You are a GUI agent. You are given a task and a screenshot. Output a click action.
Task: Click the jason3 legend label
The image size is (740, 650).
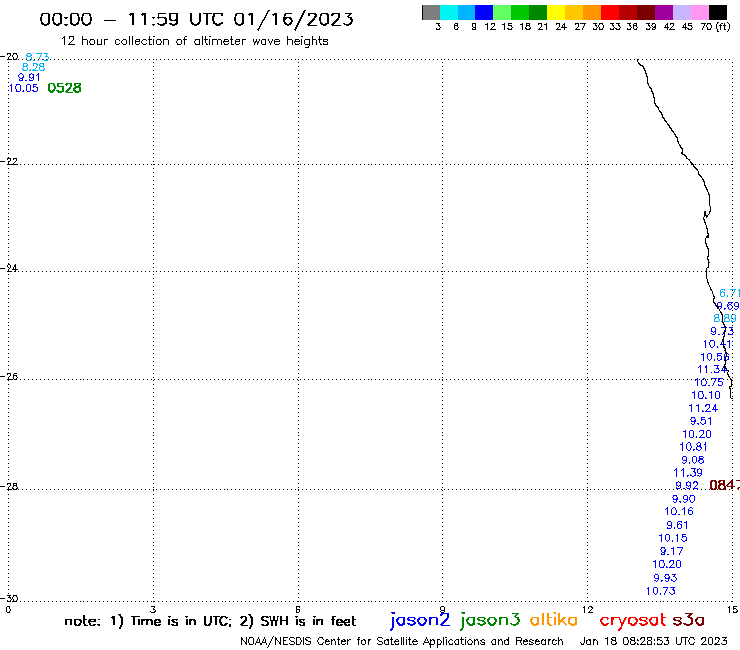tap(490, 620)
